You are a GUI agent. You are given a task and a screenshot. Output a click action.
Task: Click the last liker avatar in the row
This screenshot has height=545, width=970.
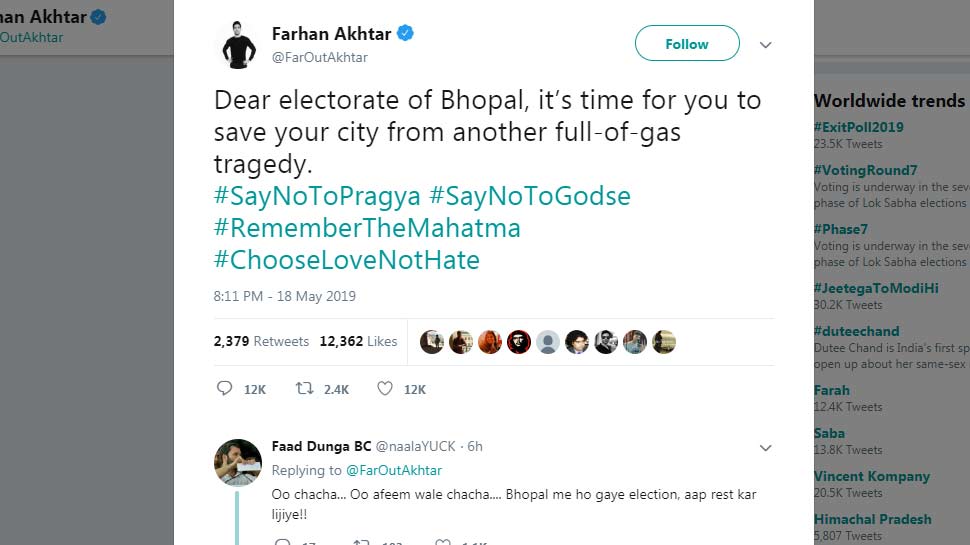pyautogui.click(x=664, y=342)
